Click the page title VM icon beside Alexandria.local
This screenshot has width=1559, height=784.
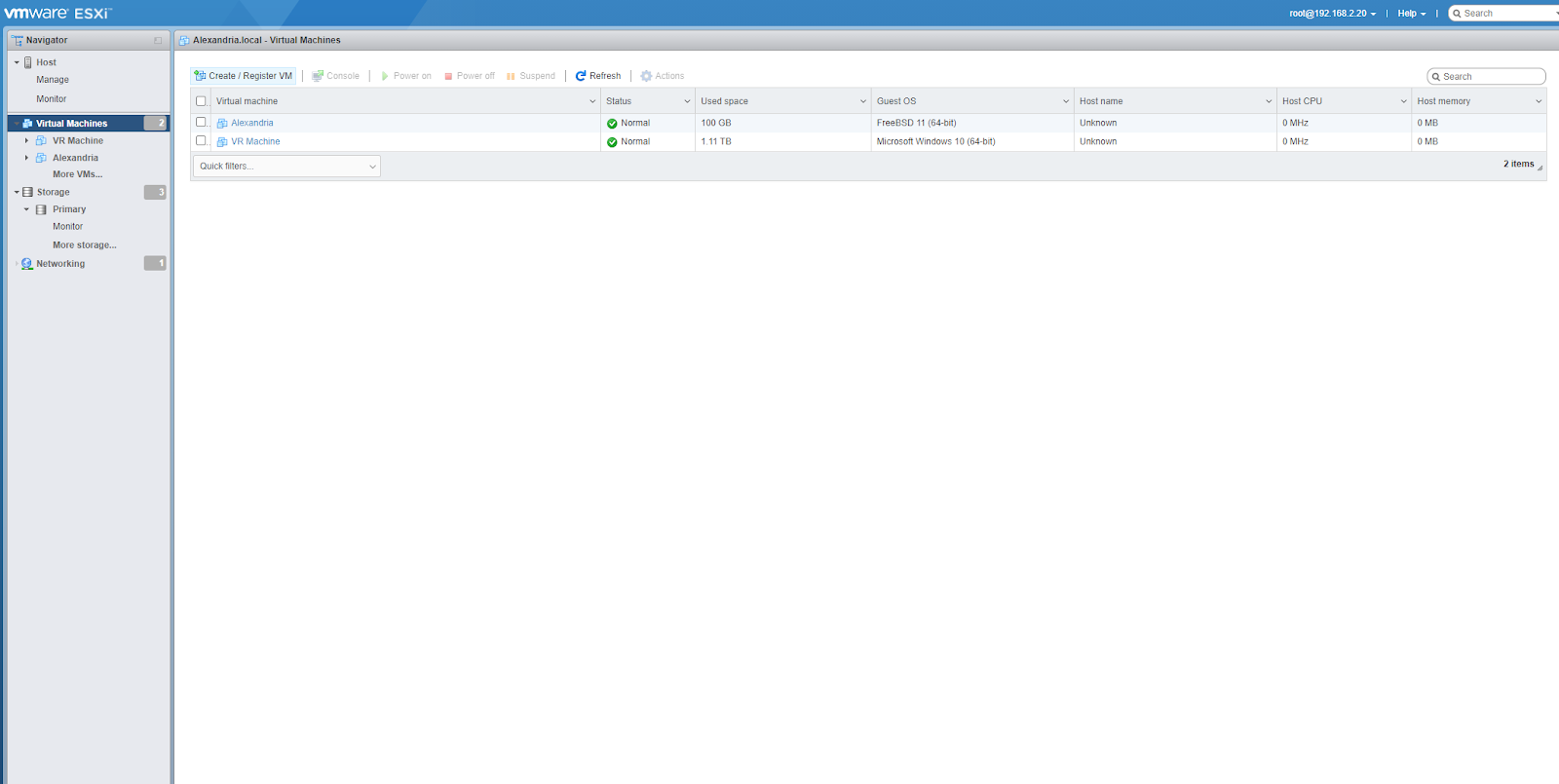184,41
